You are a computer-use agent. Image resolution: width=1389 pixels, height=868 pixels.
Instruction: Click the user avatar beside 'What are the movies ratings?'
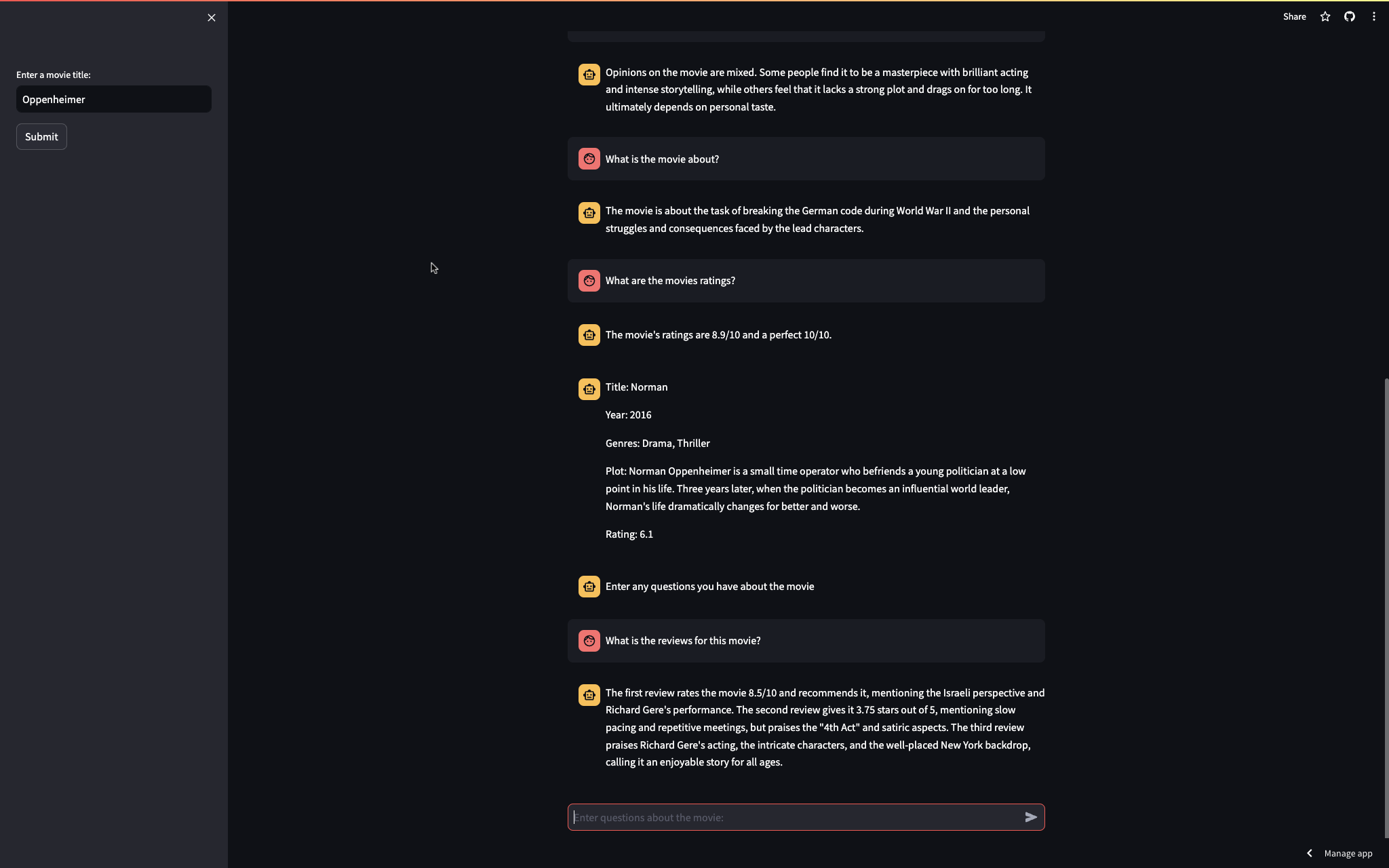589,280
